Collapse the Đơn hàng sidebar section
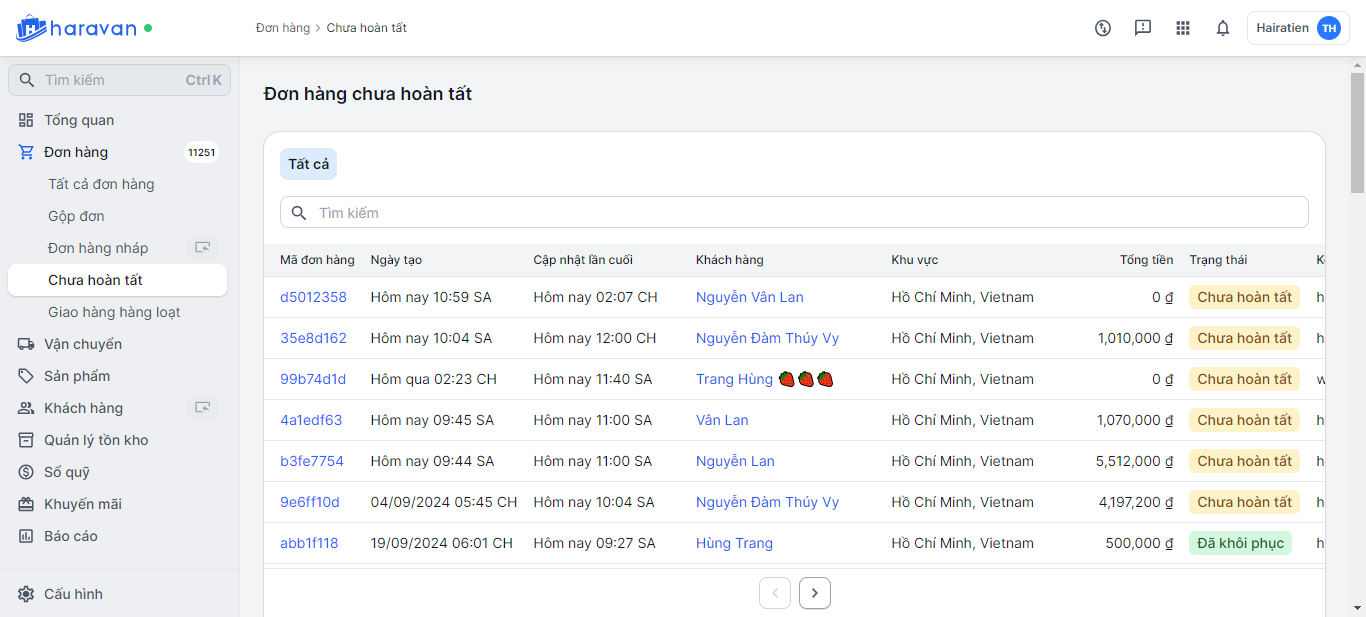 [x=76, y=152]
